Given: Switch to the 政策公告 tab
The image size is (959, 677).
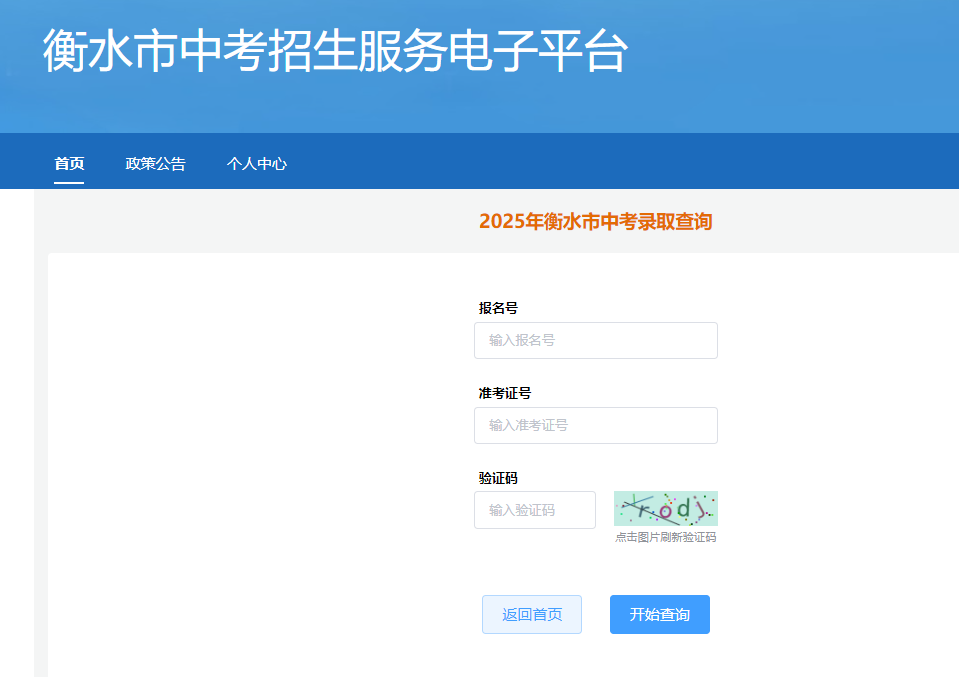Looking at the screenshot, I should click(155, 164).
